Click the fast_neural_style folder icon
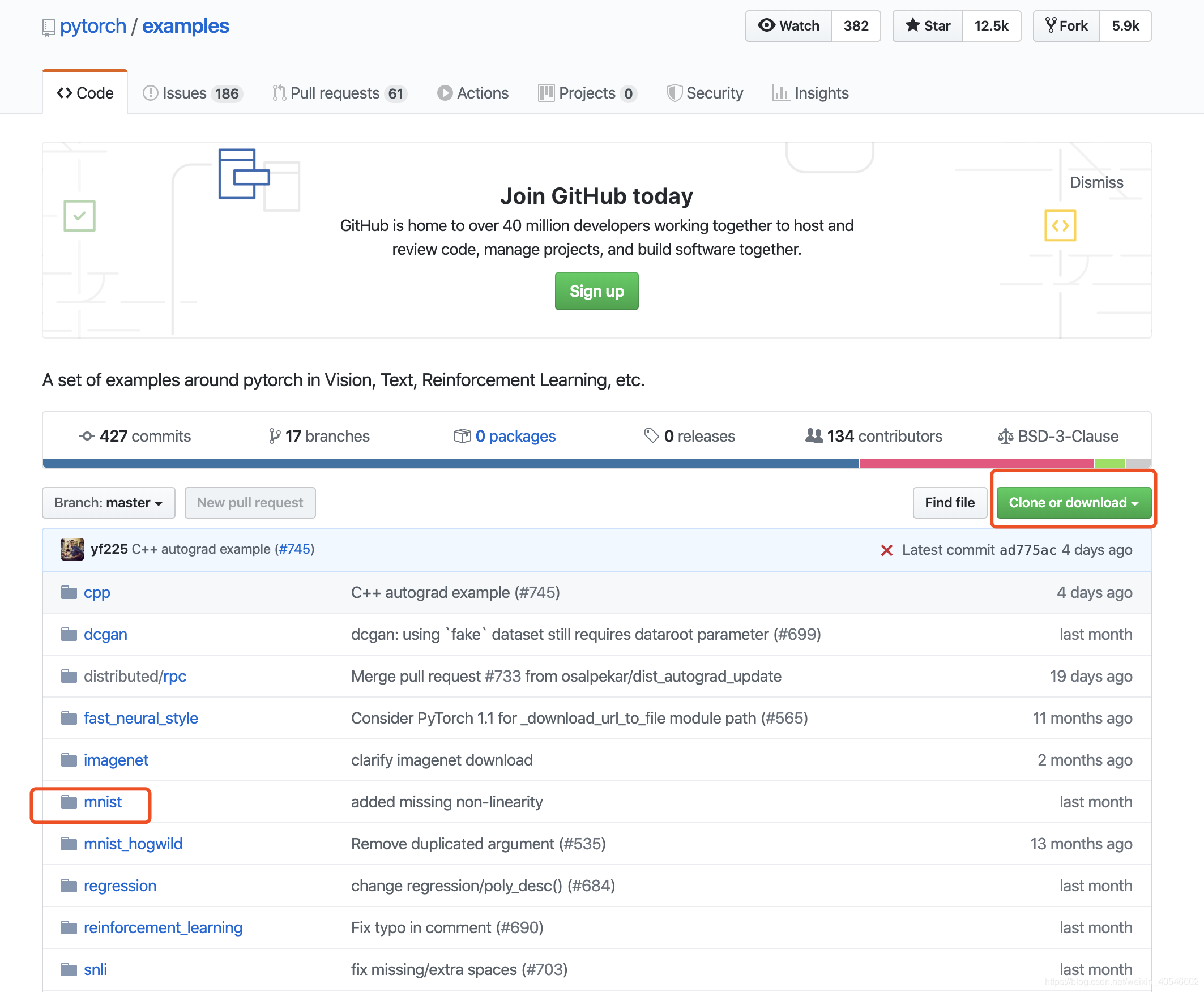The height and width of the screenshot is (992, 1204). coord(69,718)
